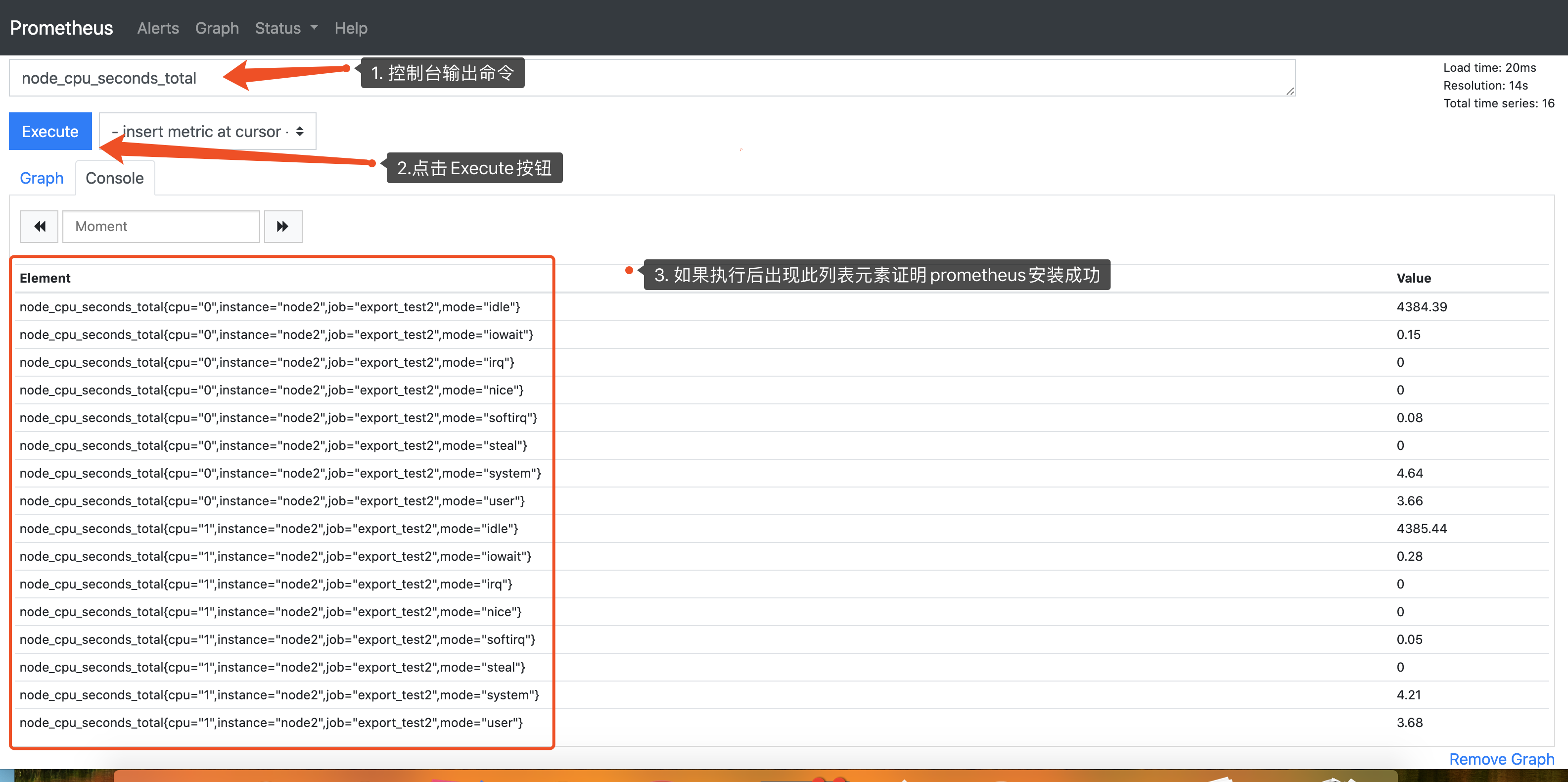Focus the Moment timestamp field
Image resolution: width=1568 pixels, height=782 pixels.
(161, 226)
